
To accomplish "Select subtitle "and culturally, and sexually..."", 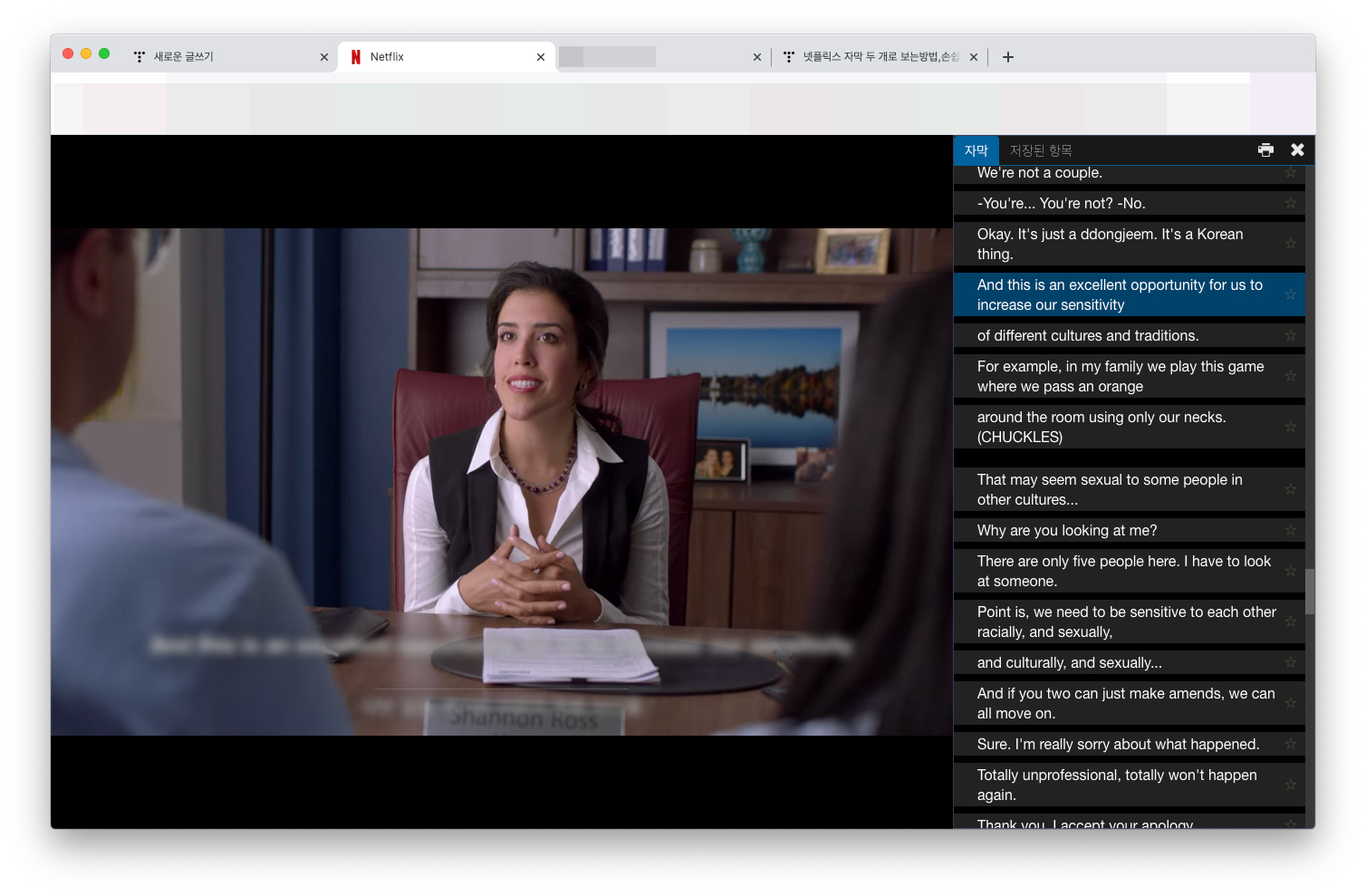I will (1129, 662).
